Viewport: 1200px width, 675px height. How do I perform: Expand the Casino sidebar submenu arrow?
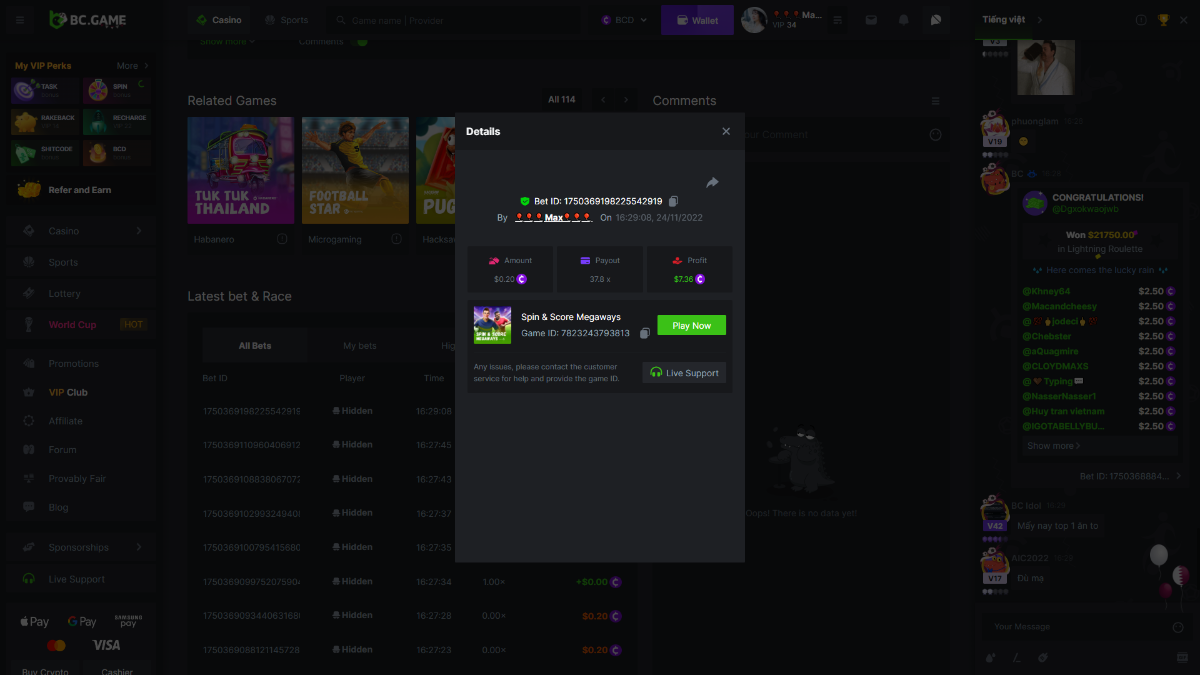click(x=139, y=231)
